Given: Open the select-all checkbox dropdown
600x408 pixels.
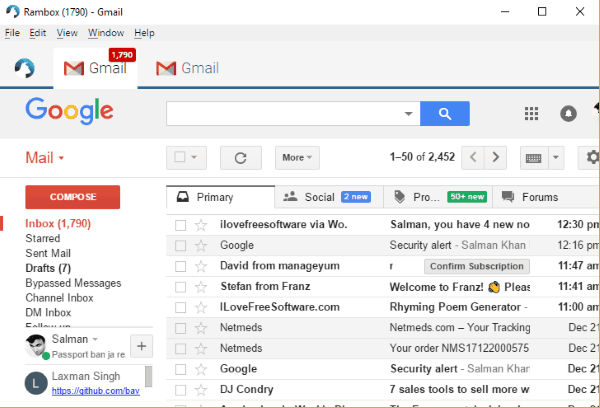Looking at the screenshot, I should [194, 157].
